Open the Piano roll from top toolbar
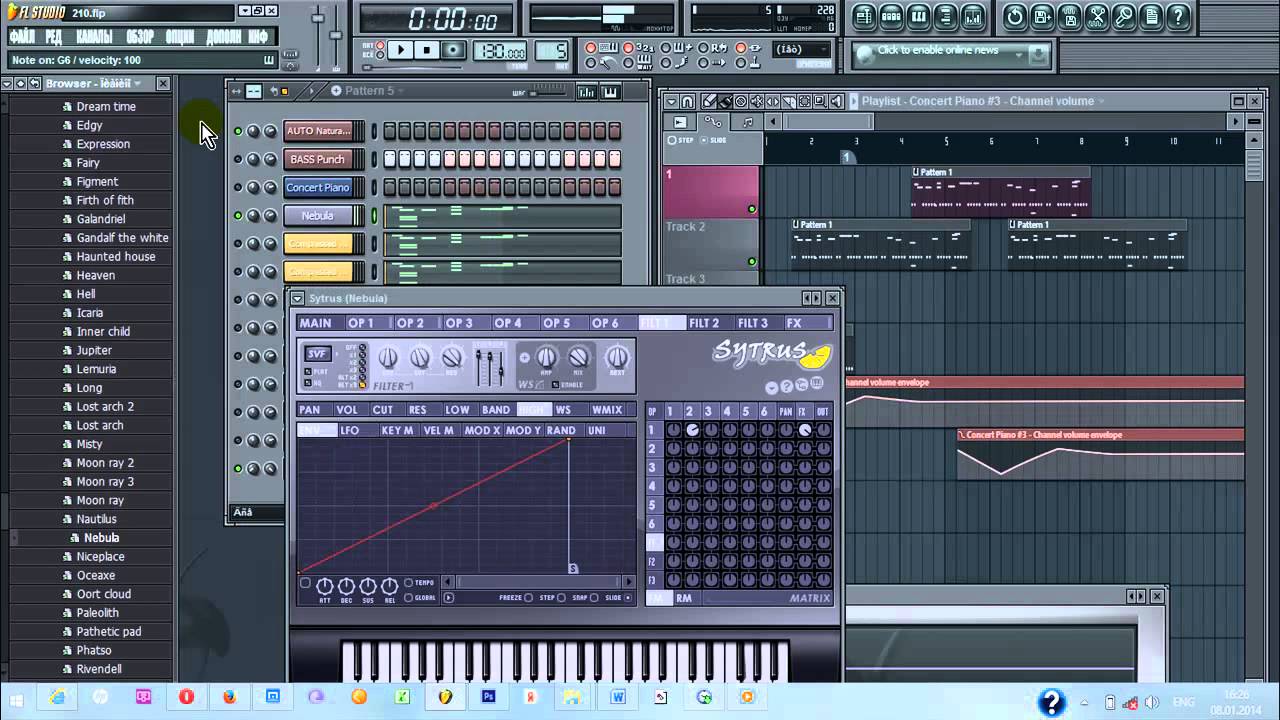Image resolution: width=1280 pixels, height=720 pixels. pos(918,16)
